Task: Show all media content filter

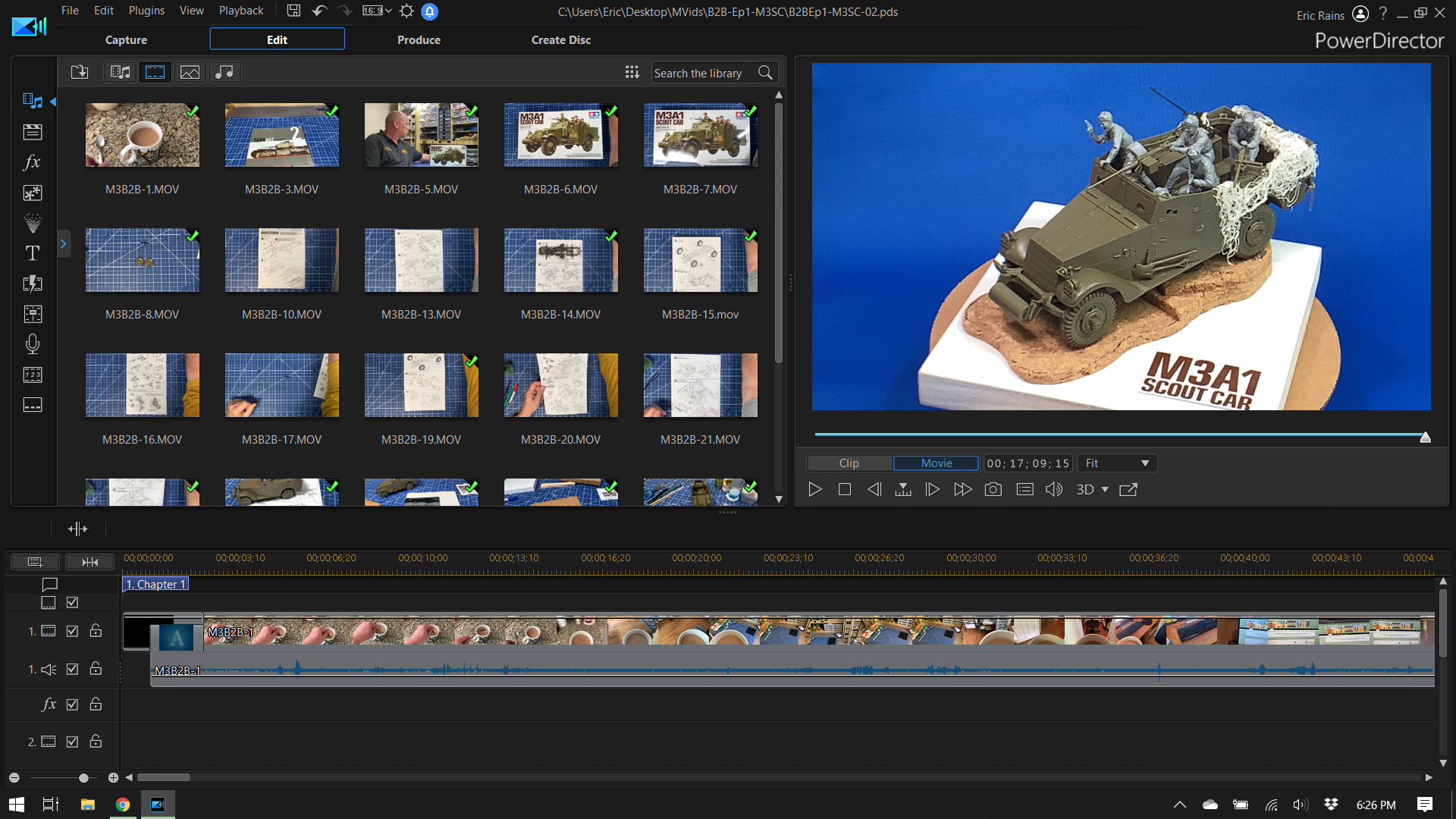Action: coord(121,72)
